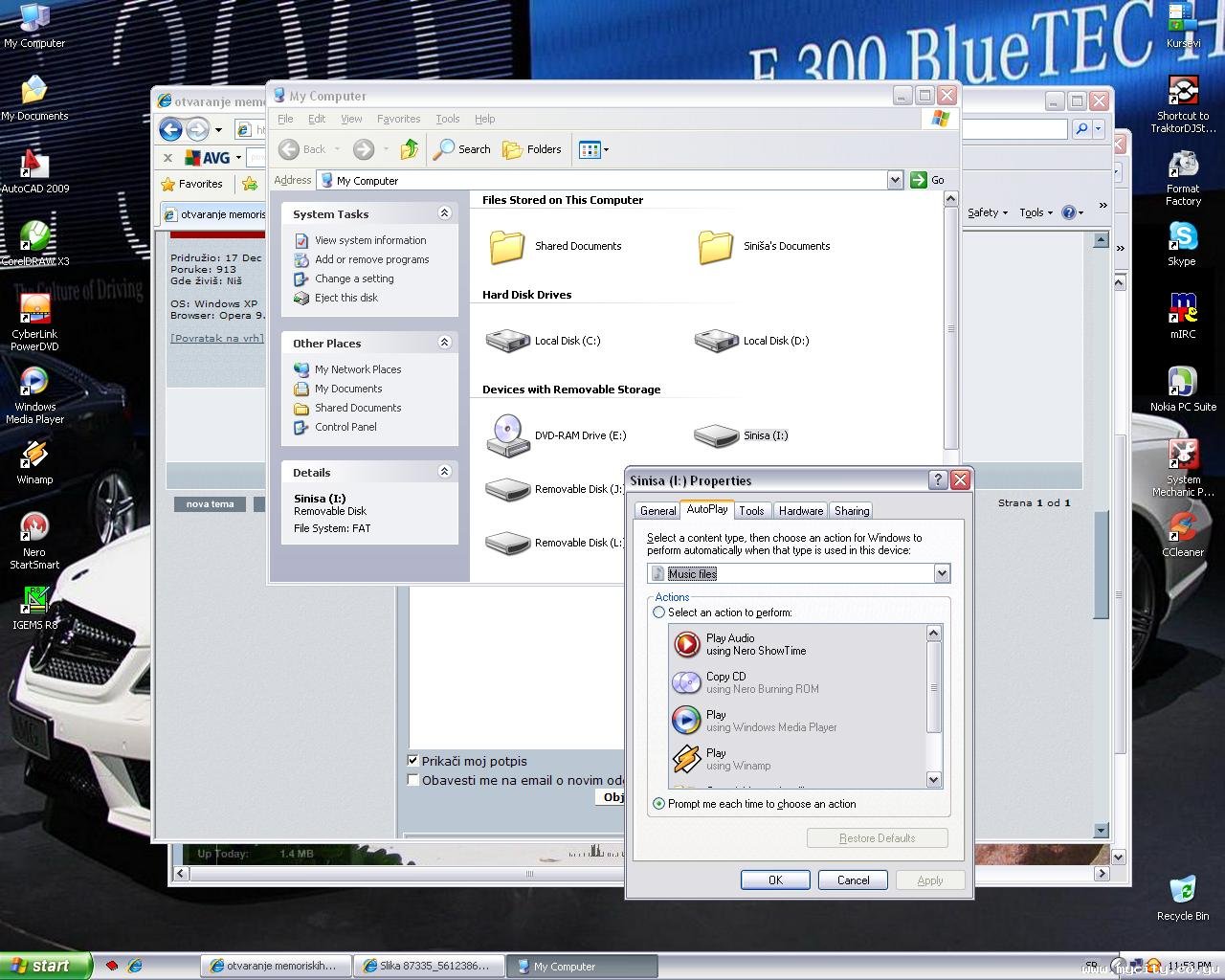Switch to Hardware tab in Properties
1225x980 pixels.
tap(801, 511)
